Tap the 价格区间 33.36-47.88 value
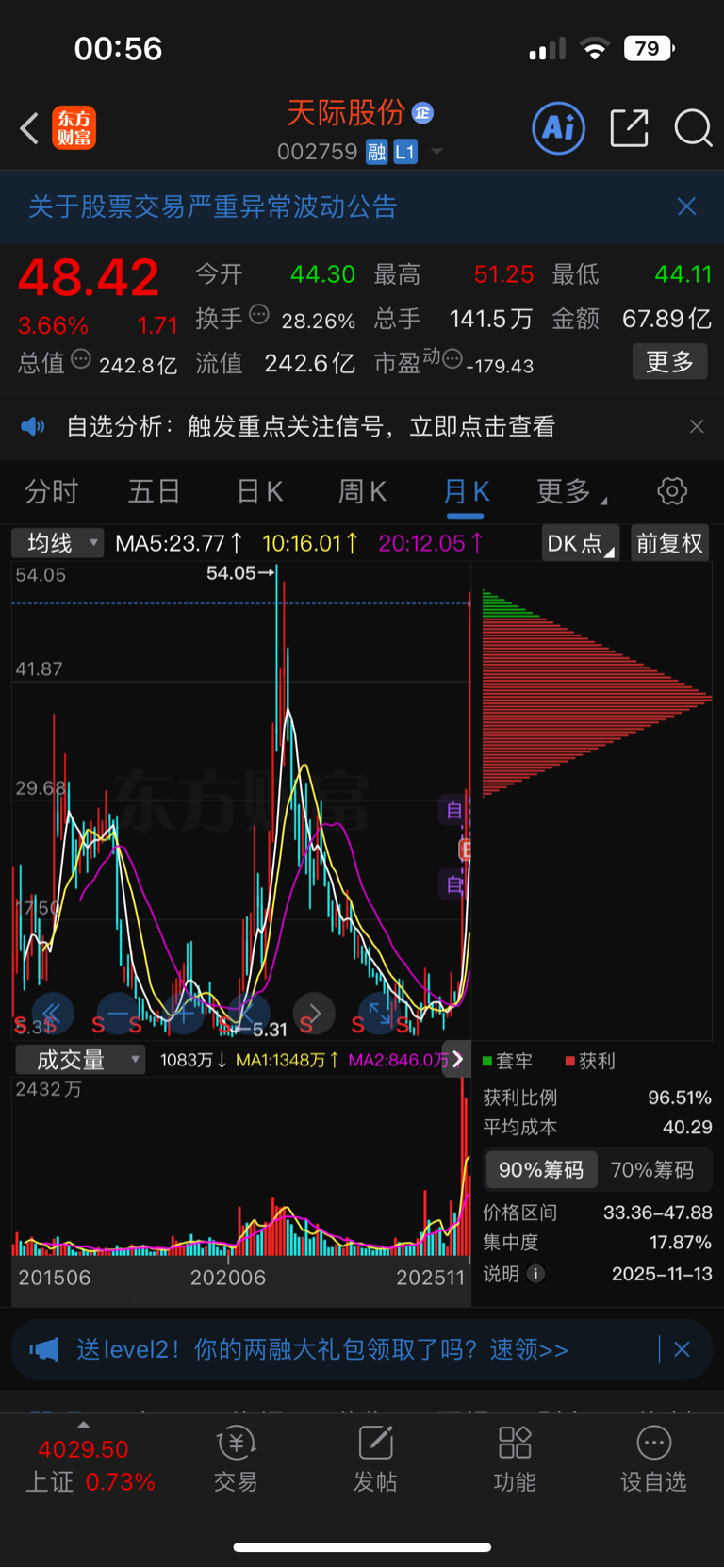724x1568 pixels. click(x=658, y=1213)
